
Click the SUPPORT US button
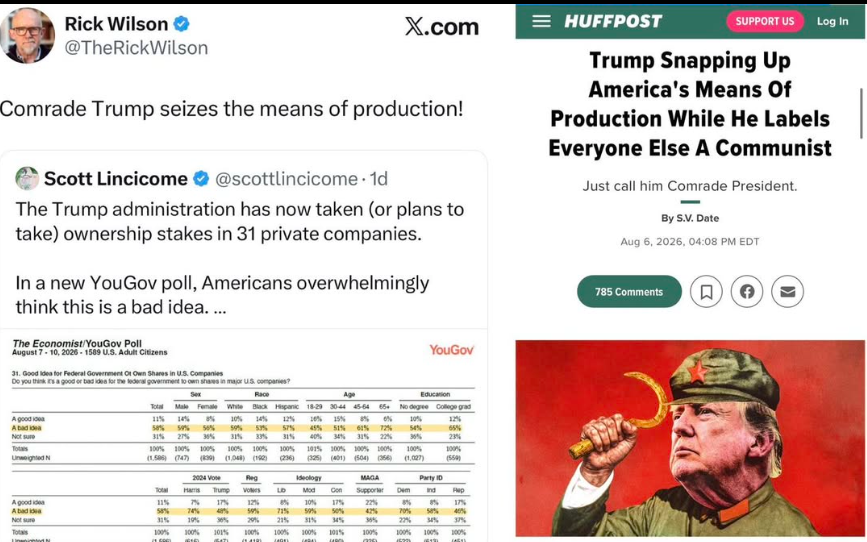coord(765,21)
